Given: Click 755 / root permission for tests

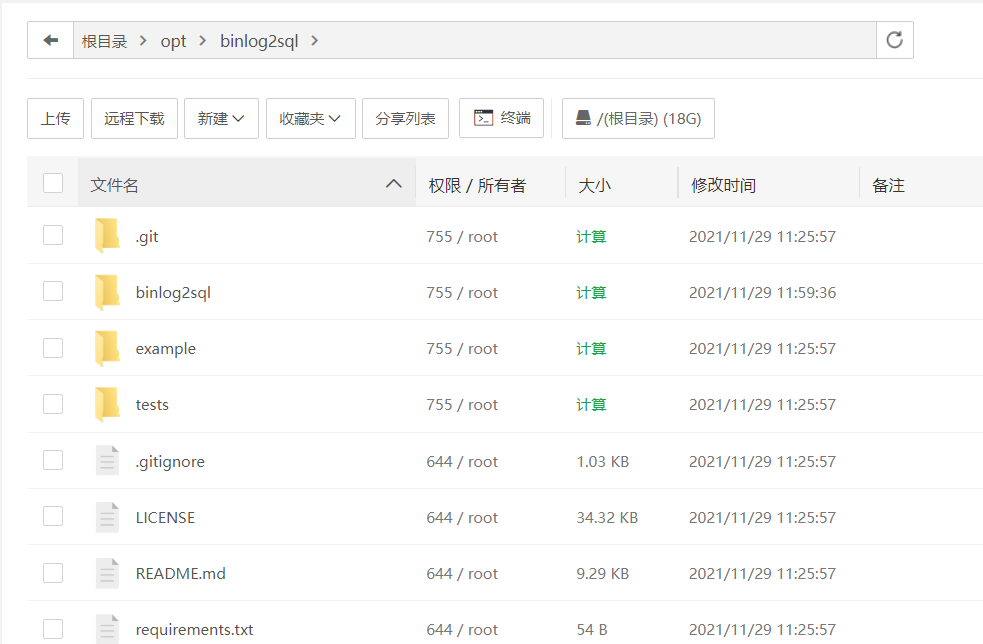Looking at the screenshot, I should tap(462, 405).
